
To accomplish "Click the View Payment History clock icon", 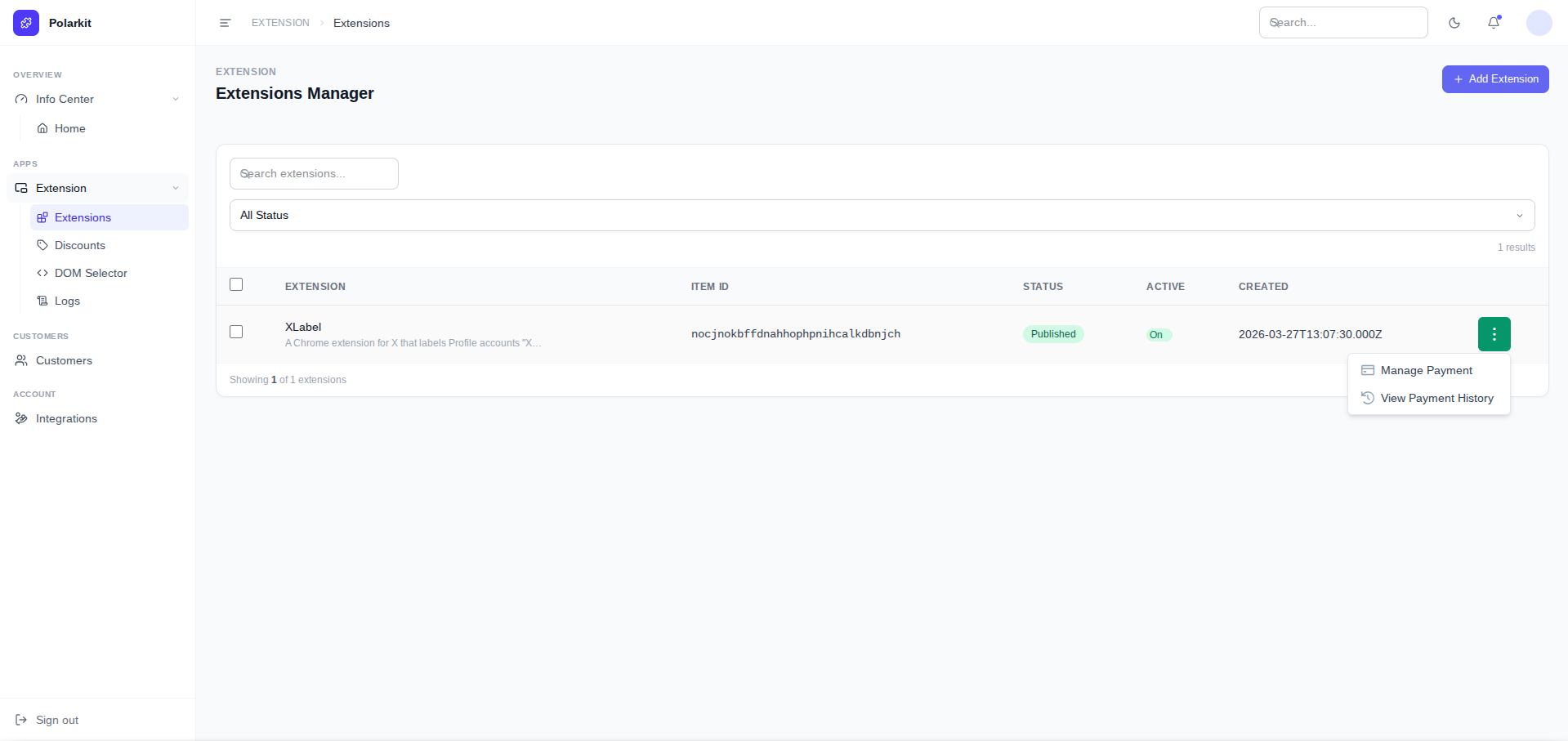I will click(1368, 398).
